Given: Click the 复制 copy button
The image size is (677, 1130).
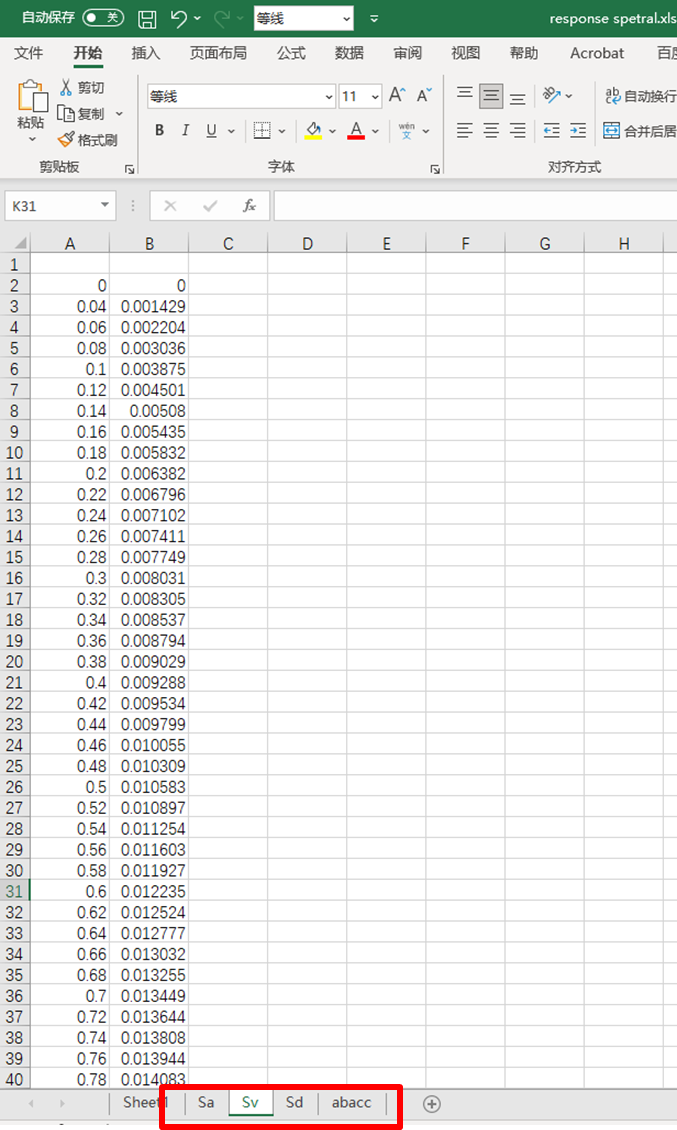Looking at the screenshot, I should pos(82,114).
